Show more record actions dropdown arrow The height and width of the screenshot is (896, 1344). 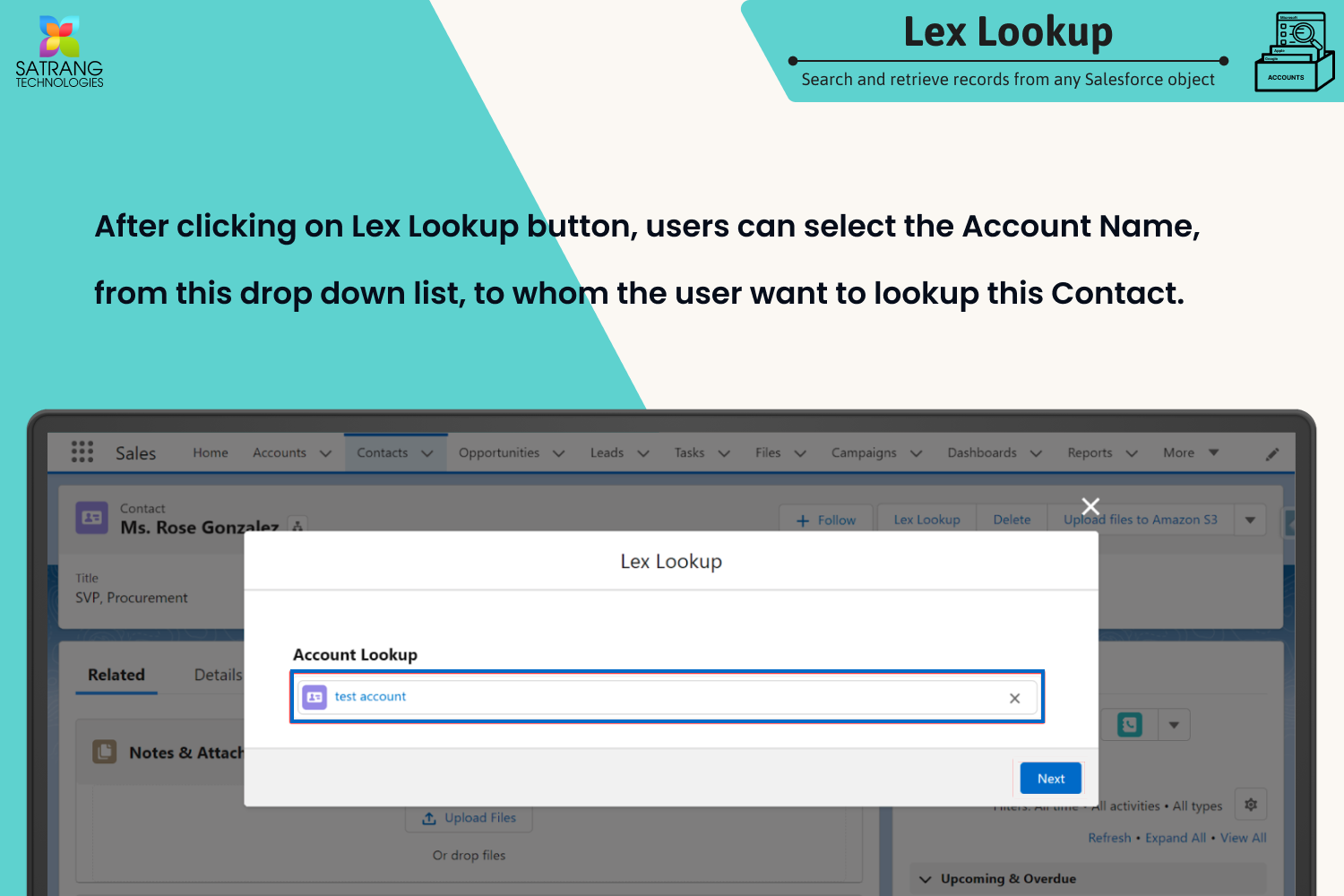1250,520
